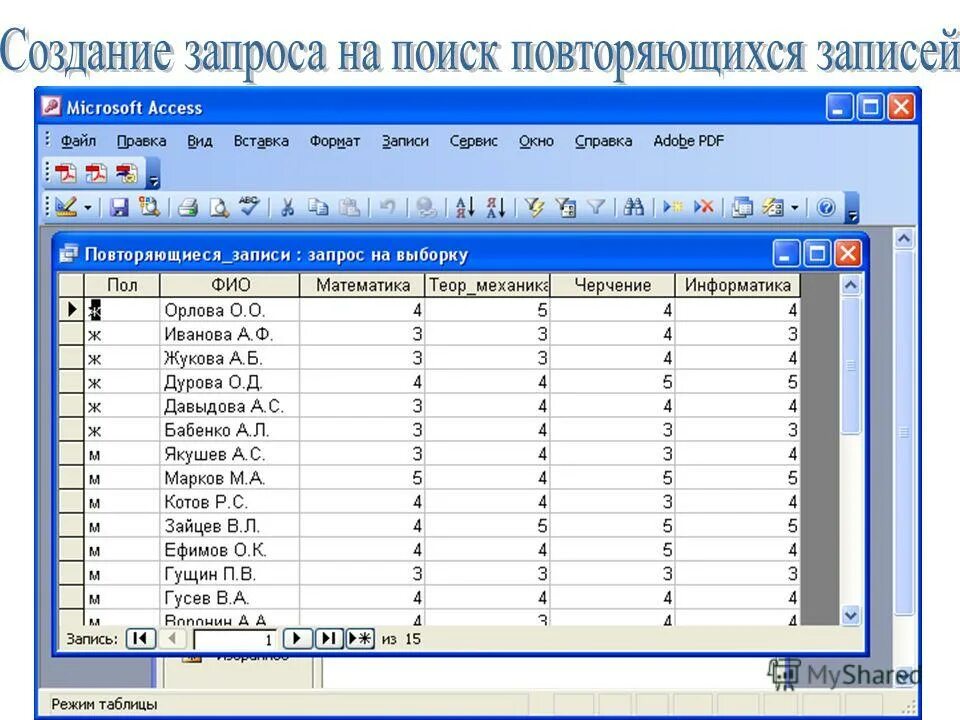This screenshot has width=960, height=720.
Task: Click the Paste icon
Action: coord(349,208)
